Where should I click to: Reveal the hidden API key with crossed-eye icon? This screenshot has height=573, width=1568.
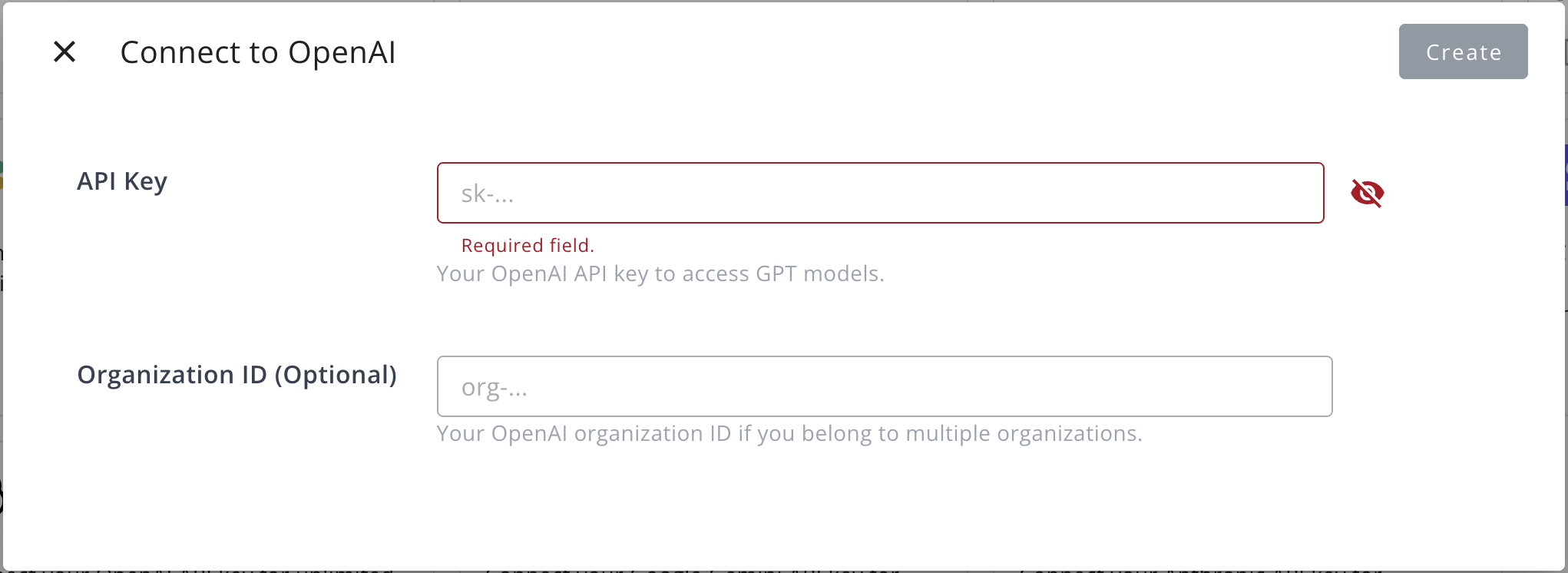tap(1367, 193)
